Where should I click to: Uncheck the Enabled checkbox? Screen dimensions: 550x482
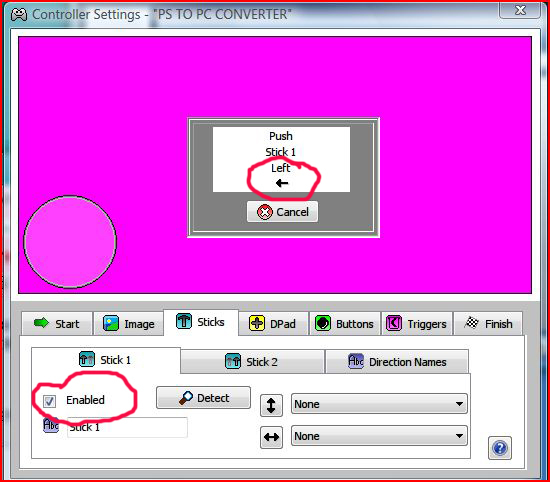point(49,401)
